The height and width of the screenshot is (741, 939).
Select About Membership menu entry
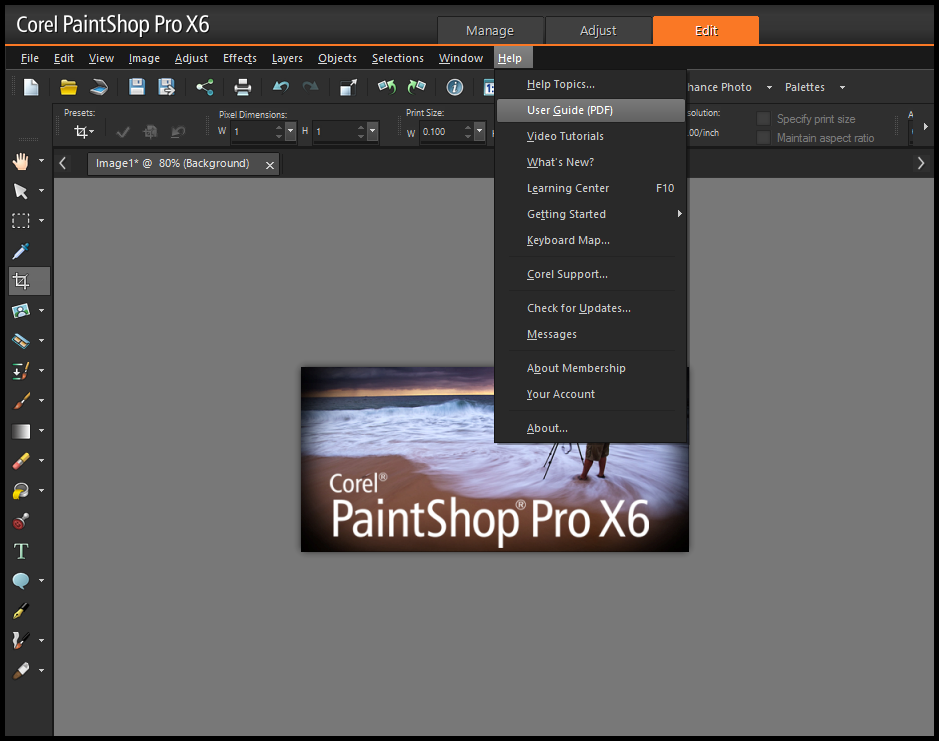click(x=590, y=368)
